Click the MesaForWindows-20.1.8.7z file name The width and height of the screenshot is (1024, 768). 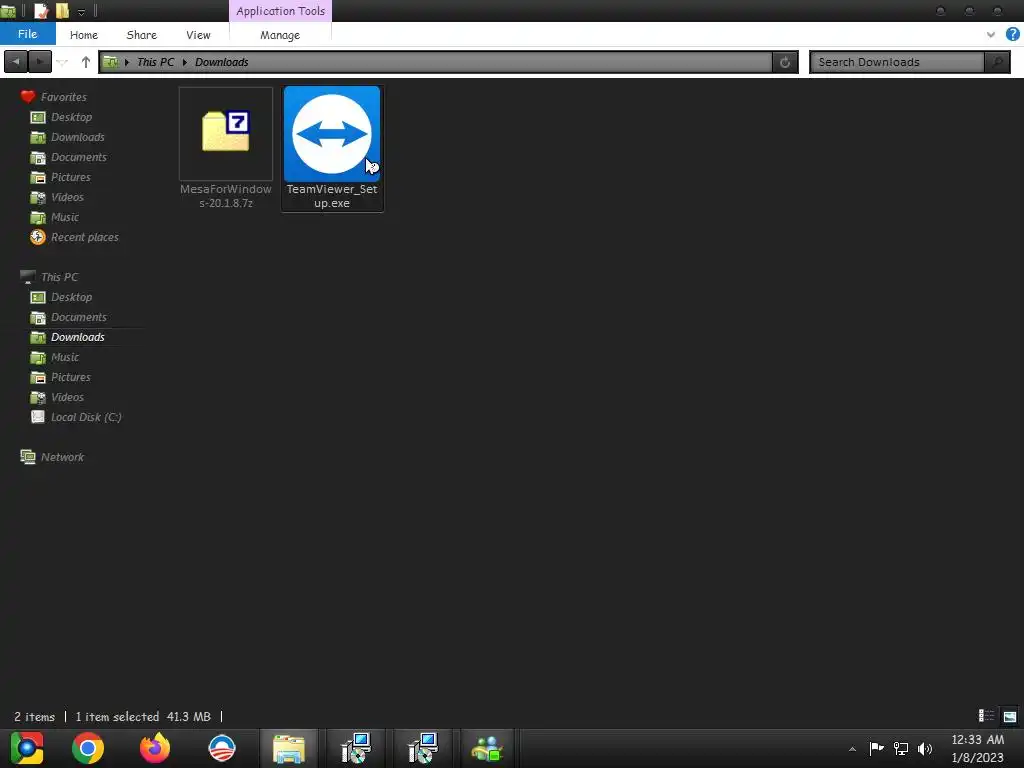225,196
